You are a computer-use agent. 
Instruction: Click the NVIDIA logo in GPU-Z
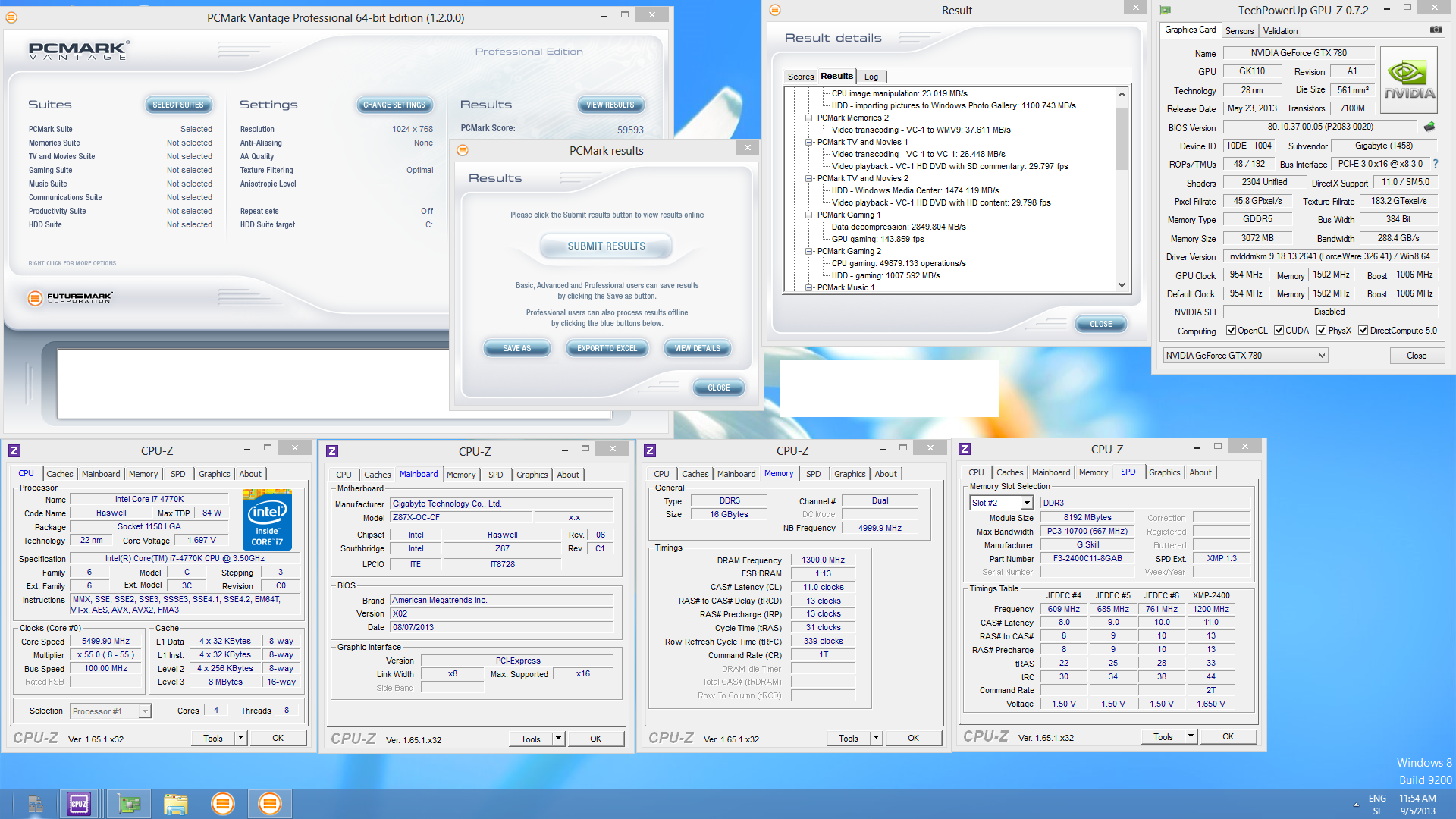point(1409,80)
